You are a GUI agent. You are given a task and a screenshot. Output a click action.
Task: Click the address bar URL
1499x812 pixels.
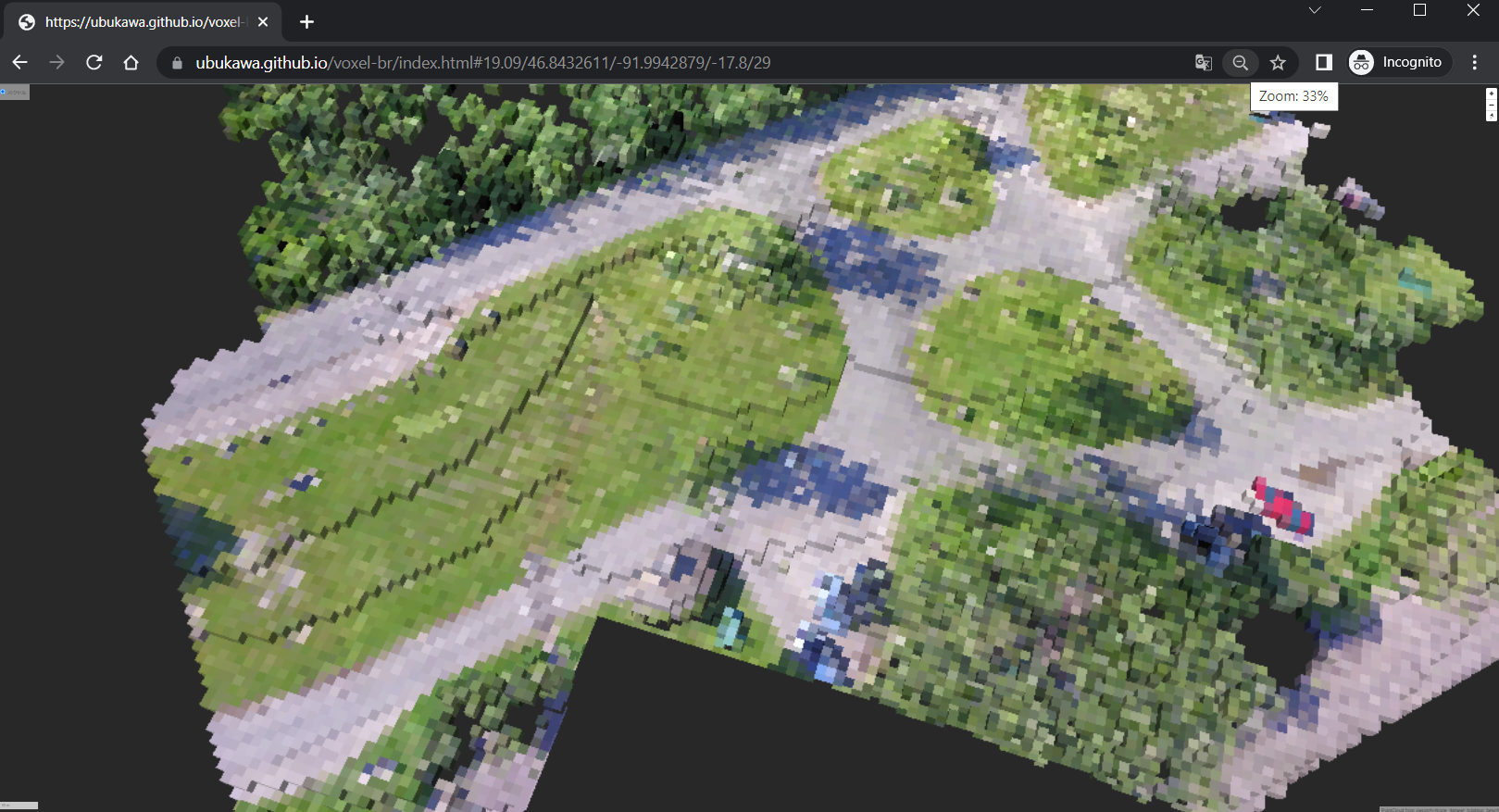coord(482,62)
